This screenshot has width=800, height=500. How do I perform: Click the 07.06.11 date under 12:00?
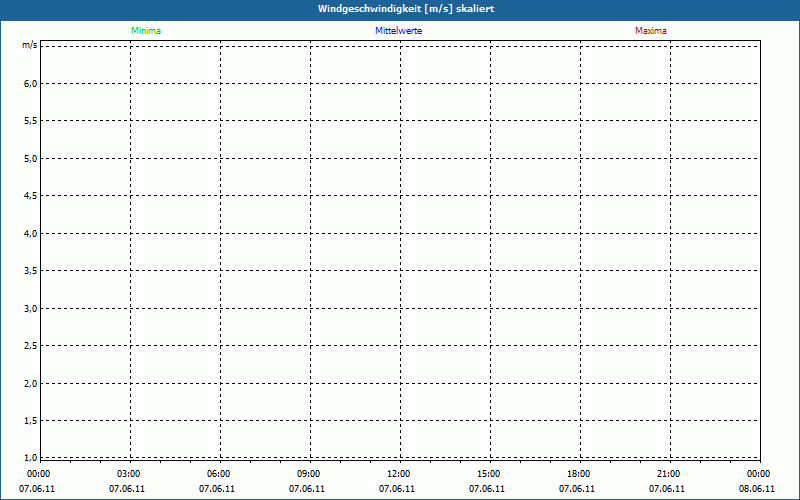pyautogui.click(x=396, y=489)
